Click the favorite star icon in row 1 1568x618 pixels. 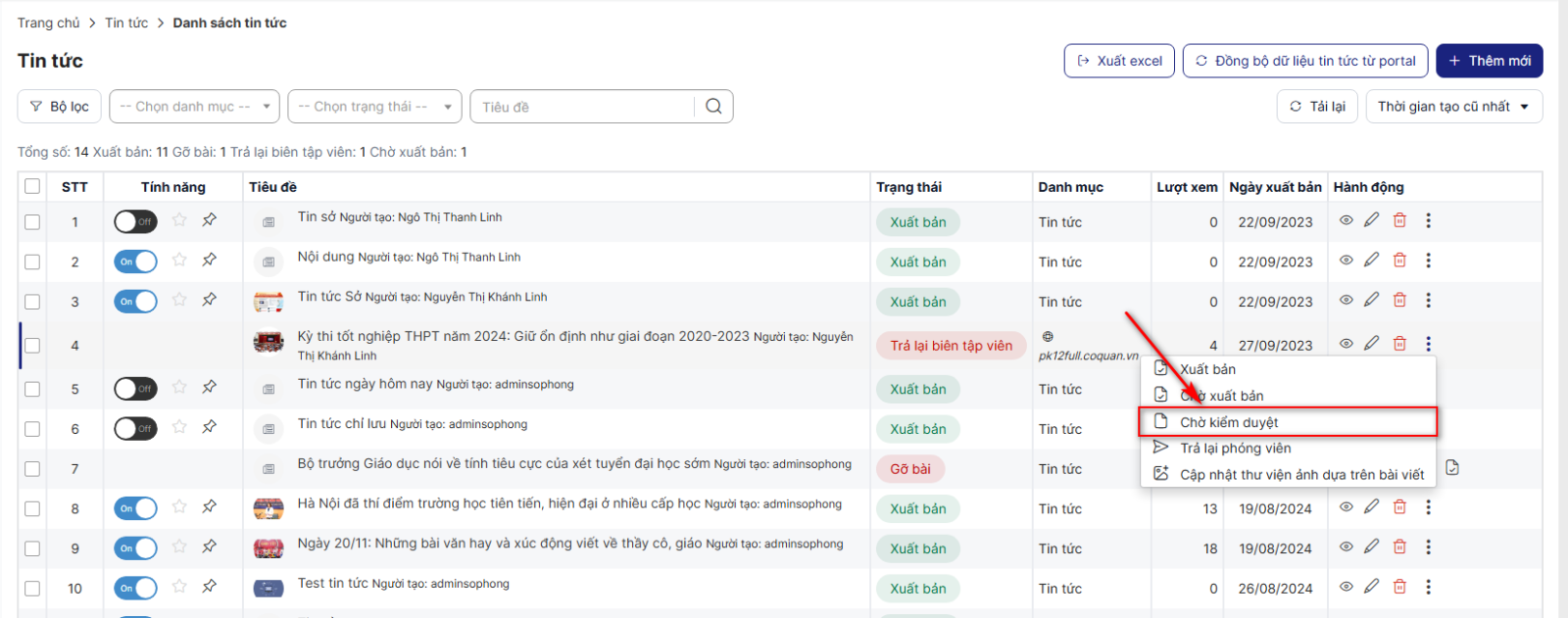(179, 220)
